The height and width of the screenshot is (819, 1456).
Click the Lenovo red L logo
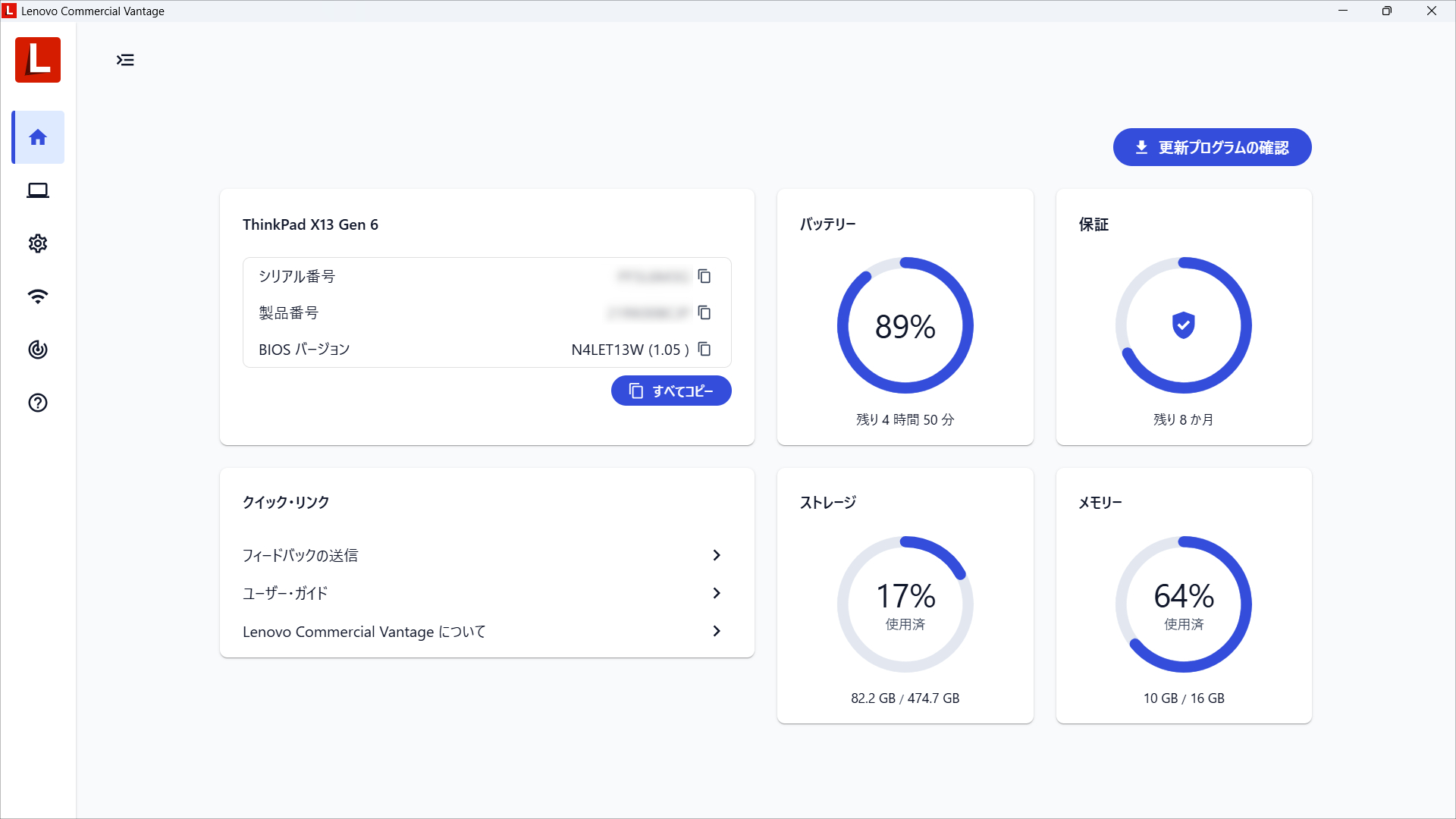coord(38,60)
